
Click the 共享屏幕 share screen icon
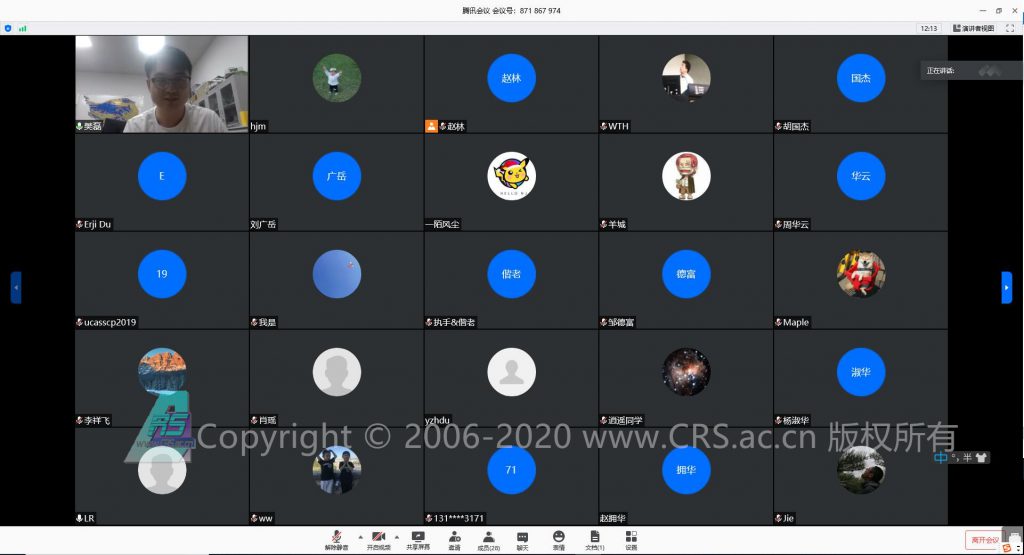pyautogui.click(x=418, y=540)
